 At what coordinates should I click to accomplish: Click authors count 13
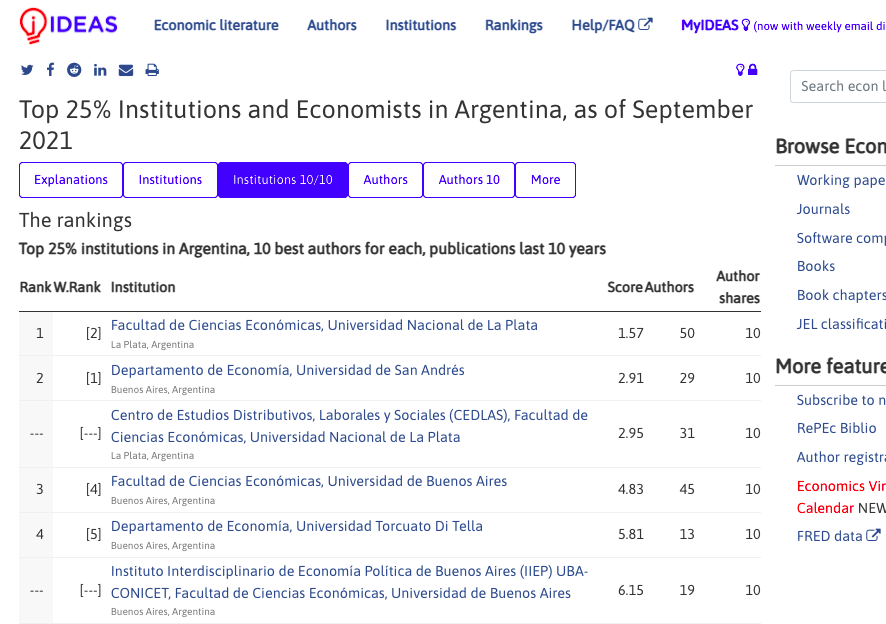click(x=687, y=534)
